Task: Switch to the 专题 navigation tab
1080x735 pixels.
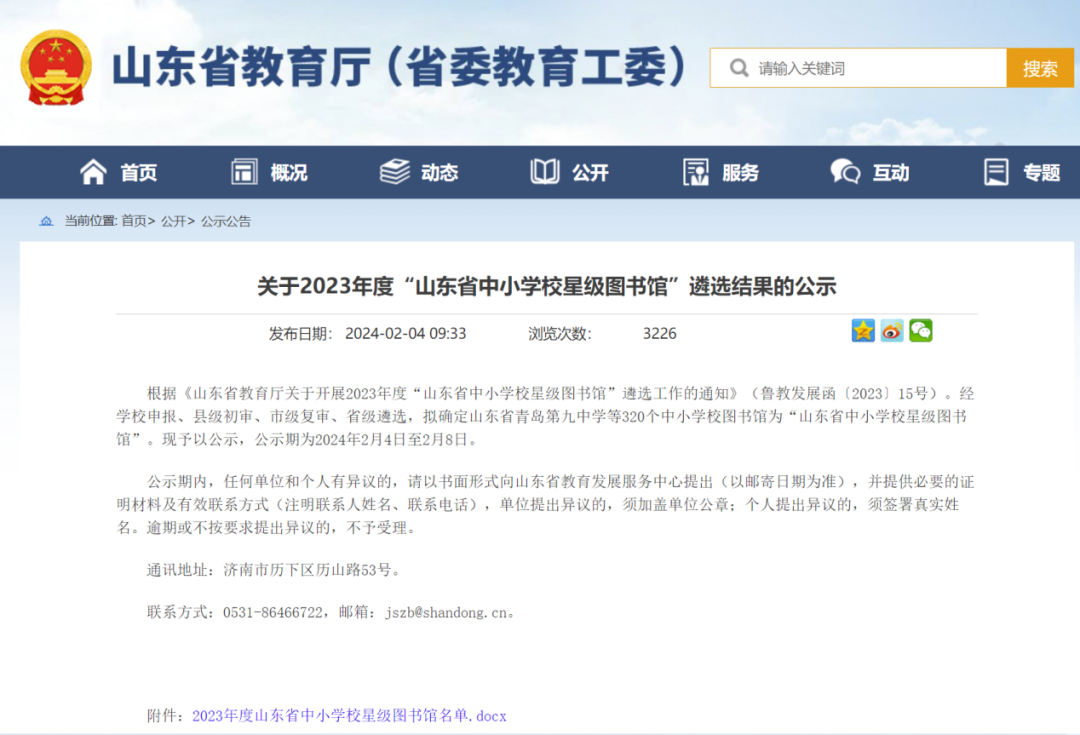Action: pyautogui.click(x=1040, y=171)
